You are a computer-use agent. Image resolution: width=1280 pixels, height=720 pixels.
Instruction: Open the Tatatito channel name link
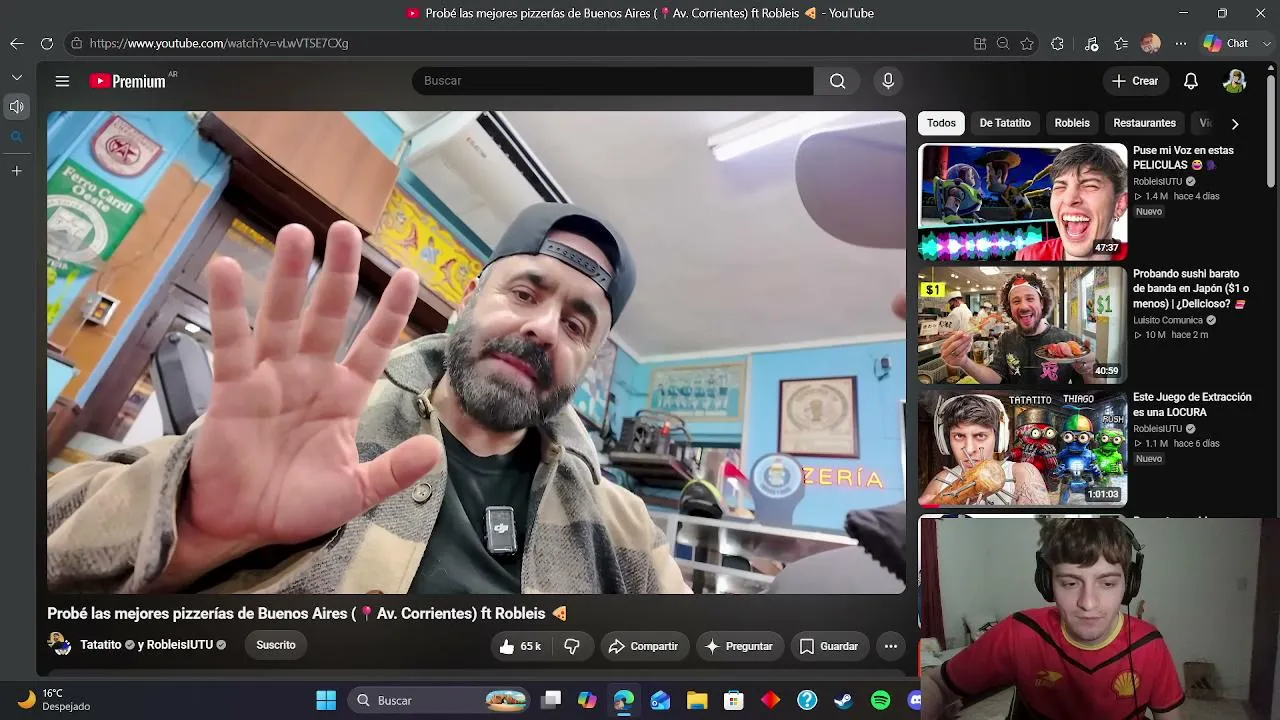[100, 645]
